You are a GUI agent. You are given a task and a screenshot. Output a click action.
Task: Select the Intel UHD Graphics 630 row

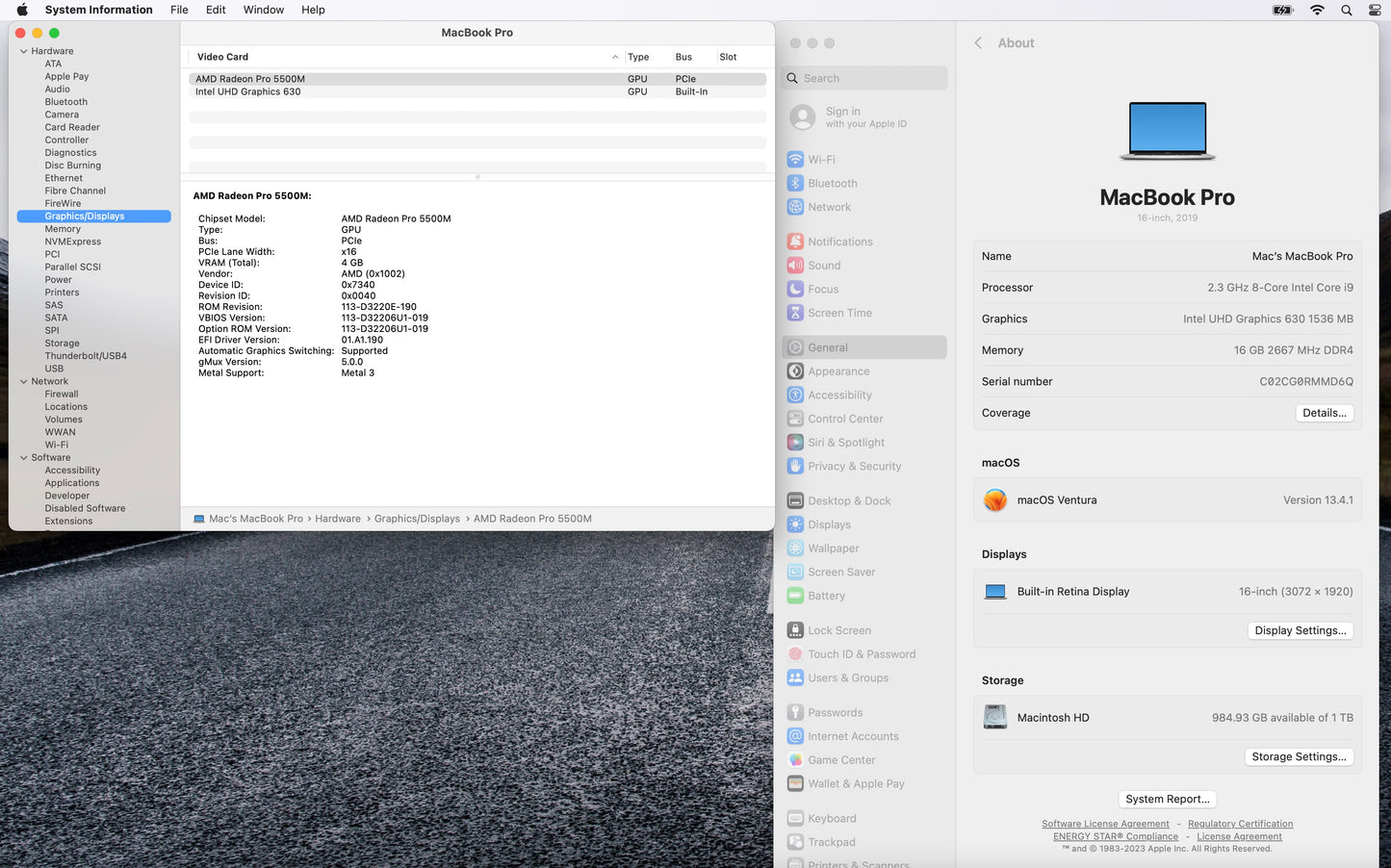coord(477,92)
